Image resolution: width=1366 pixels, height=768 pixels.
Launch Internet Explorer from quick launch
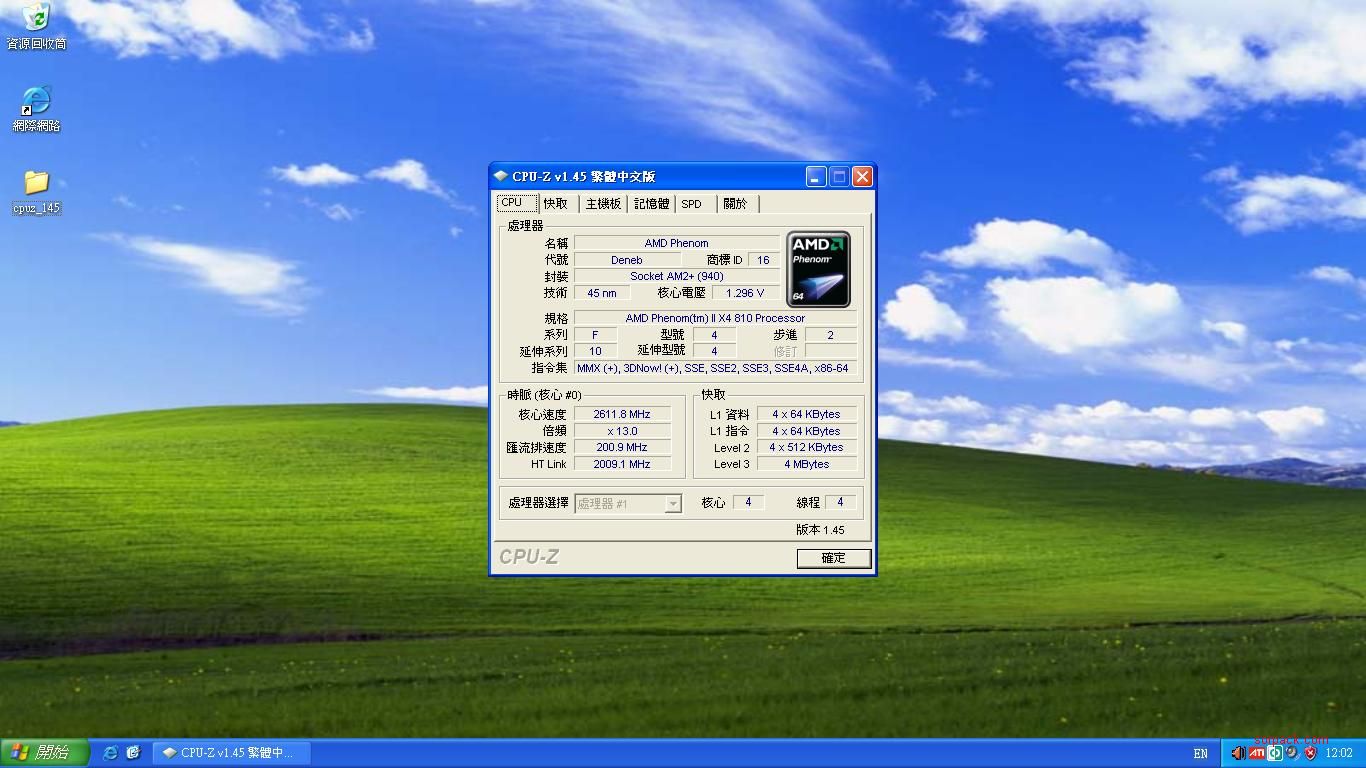pyautogui.click(x=111, y=753)
